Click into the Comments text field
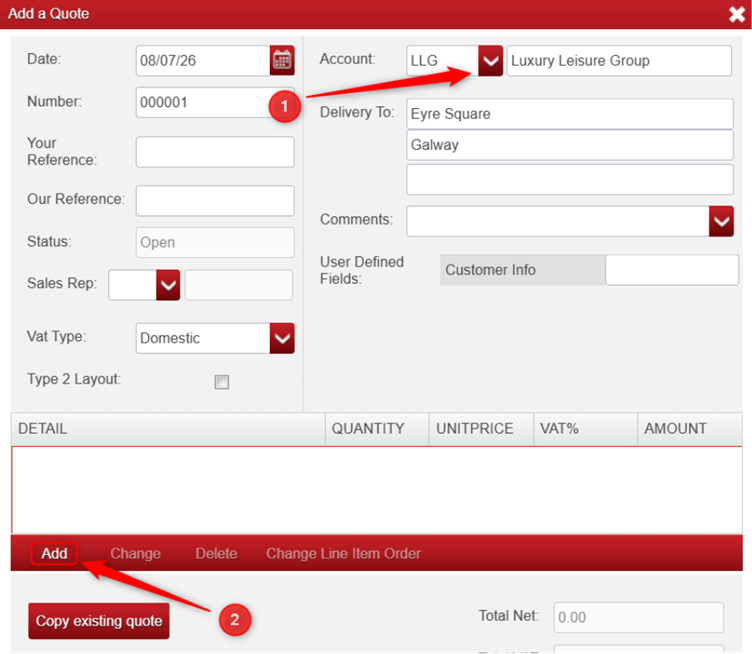 point(558,221)
